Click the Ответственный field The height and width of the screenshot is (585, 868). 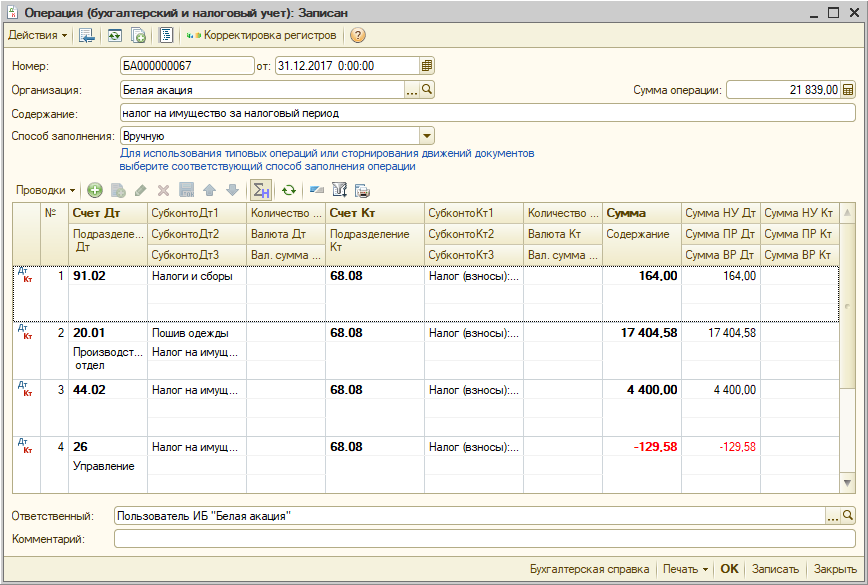tap(469, 516)
